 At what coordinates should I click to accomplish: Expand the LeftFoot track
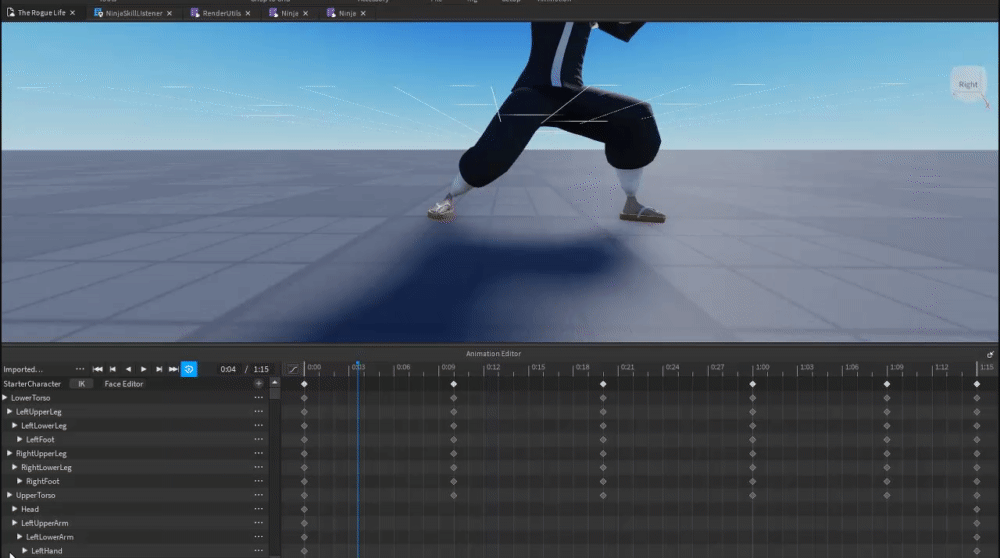[x=20, y=439]
